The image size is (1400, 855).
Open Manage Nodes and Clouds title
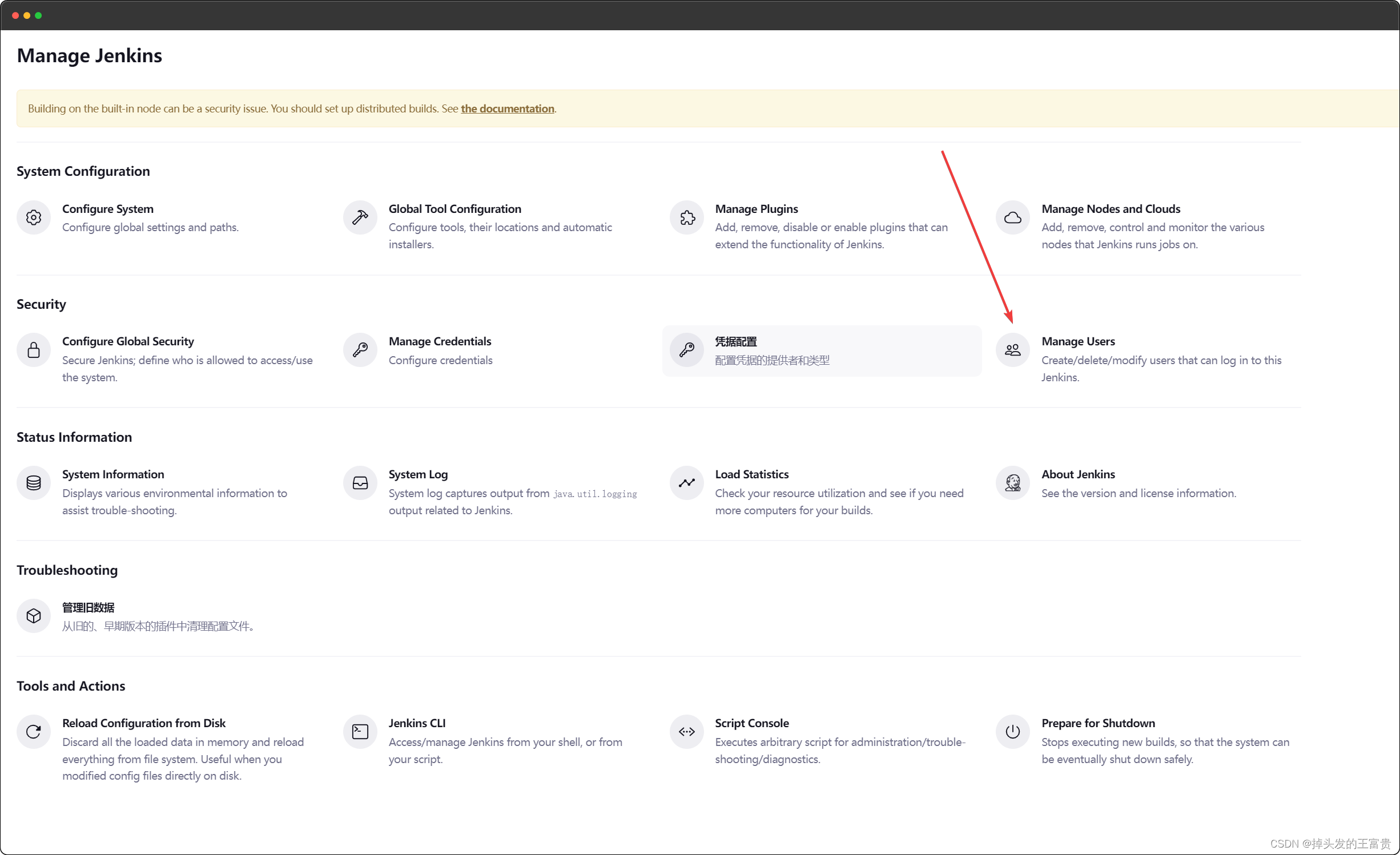coord(1111,209)
